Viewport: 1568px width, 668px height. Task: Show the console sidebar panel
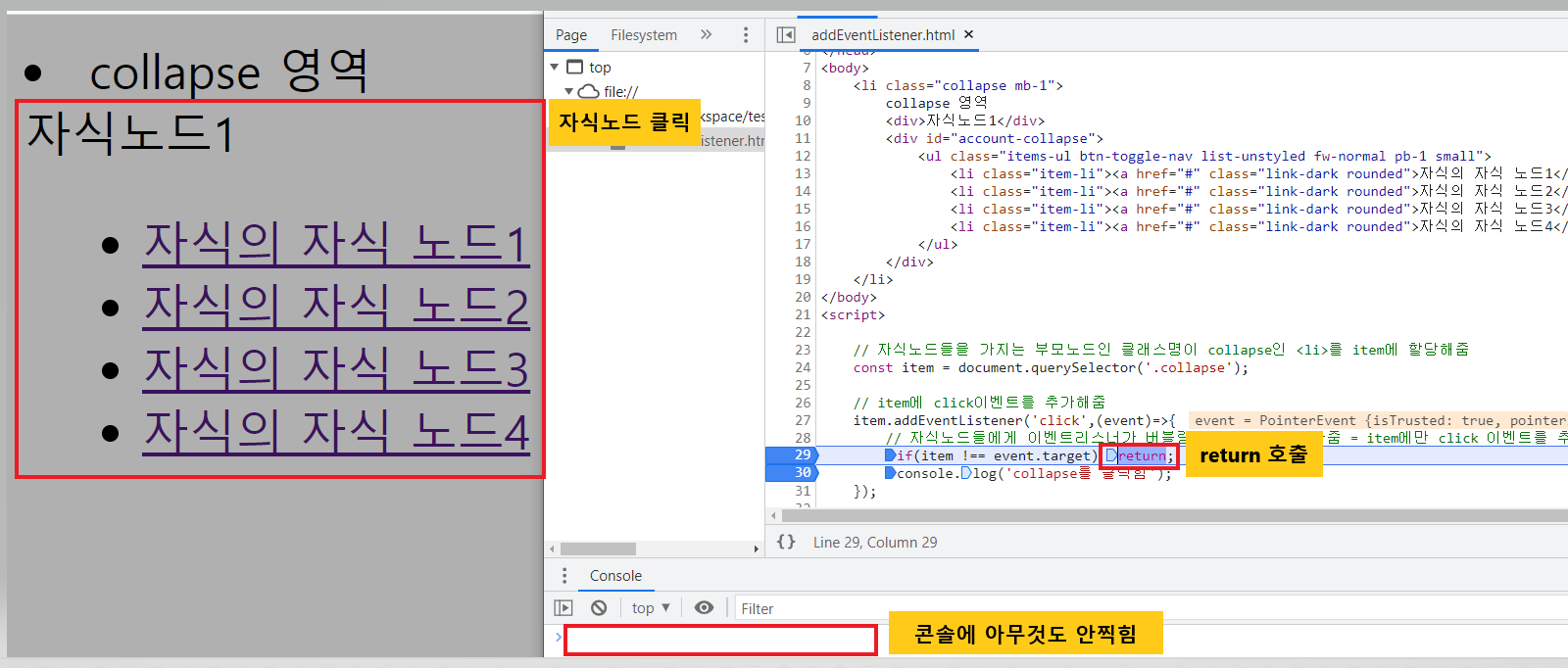pyautogui.click(x=563, y=607)
